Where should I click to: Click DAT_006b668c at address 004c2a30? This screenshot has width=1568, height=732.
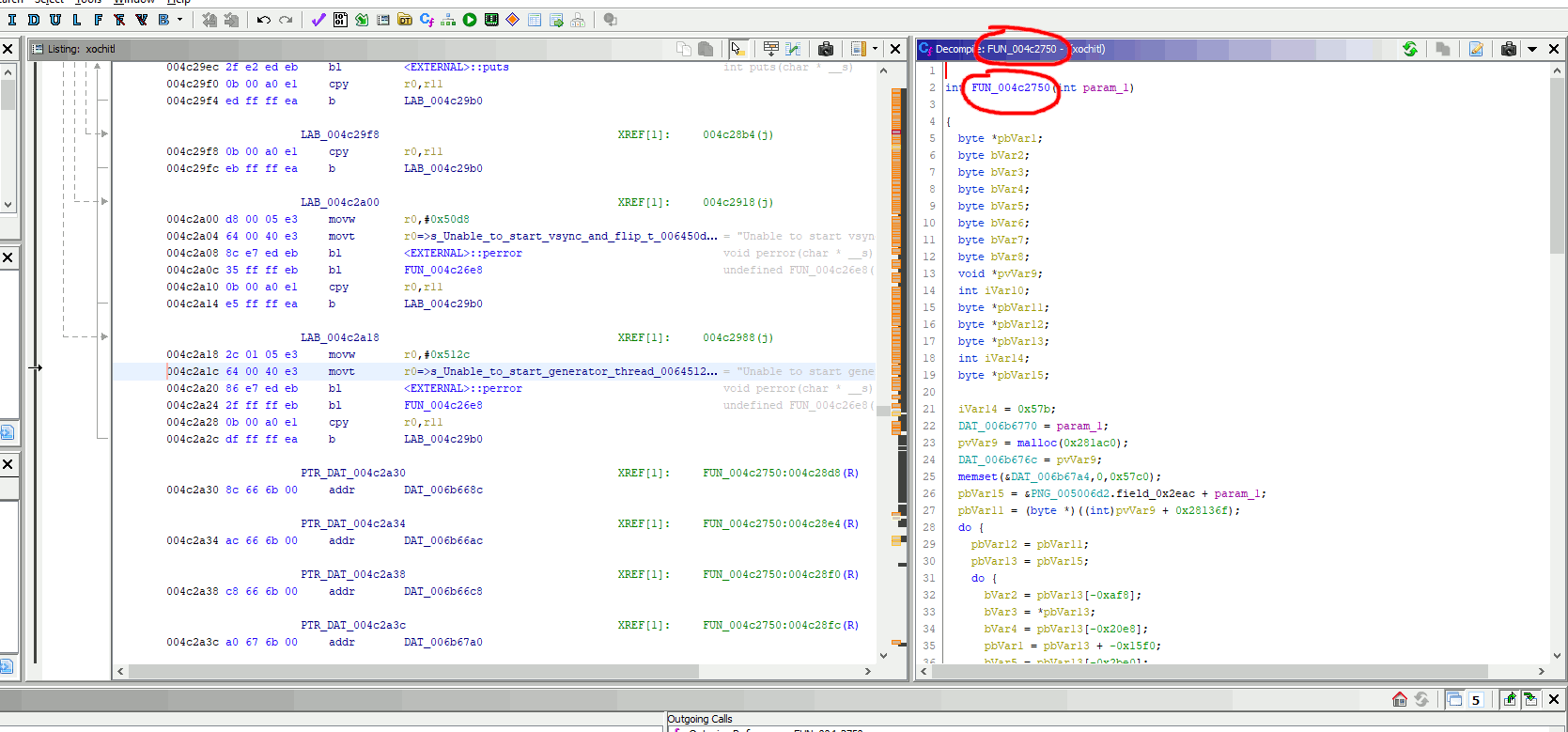(443, 491)
